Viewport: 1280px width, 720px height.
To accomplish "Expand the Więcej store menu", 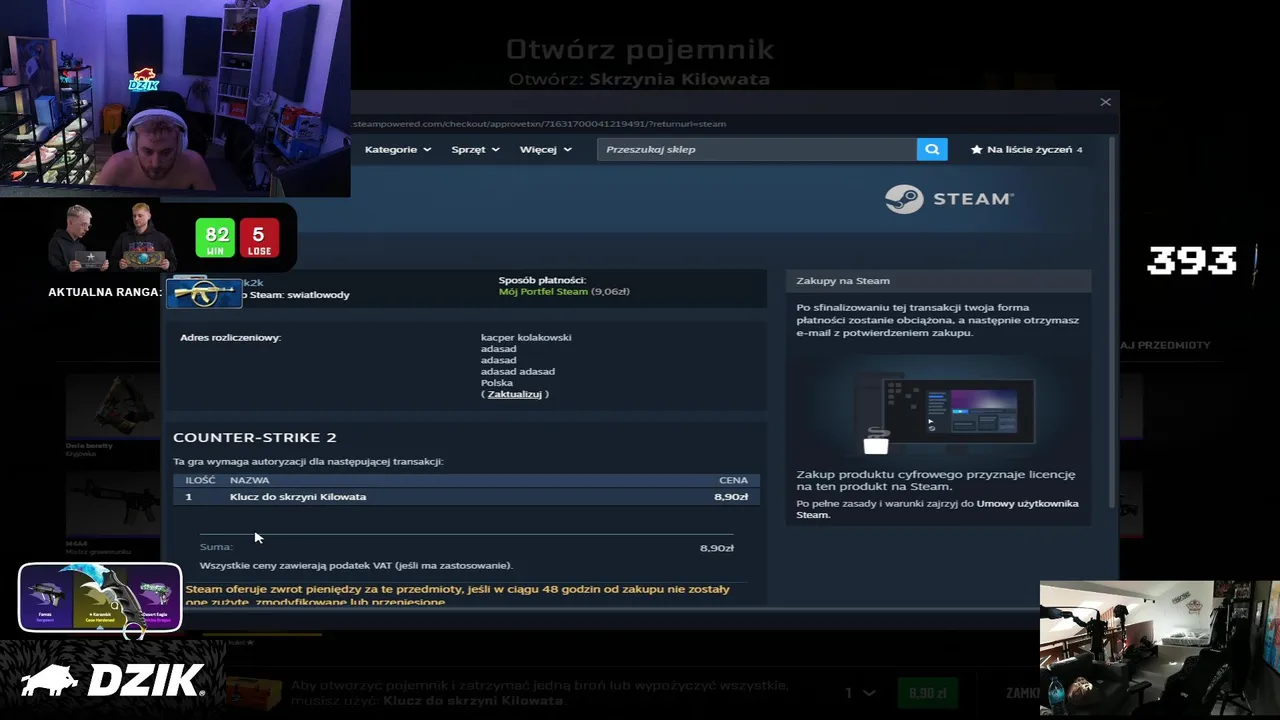I will point(545,149).
